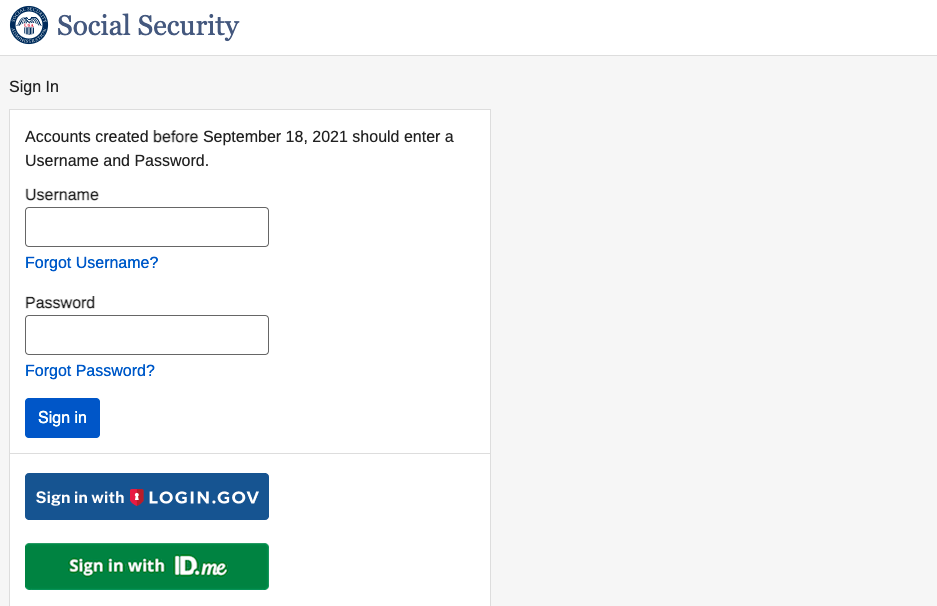This screenshot has width=937, height=606.
Task: Click the Password field label
Action: (60, 302)
